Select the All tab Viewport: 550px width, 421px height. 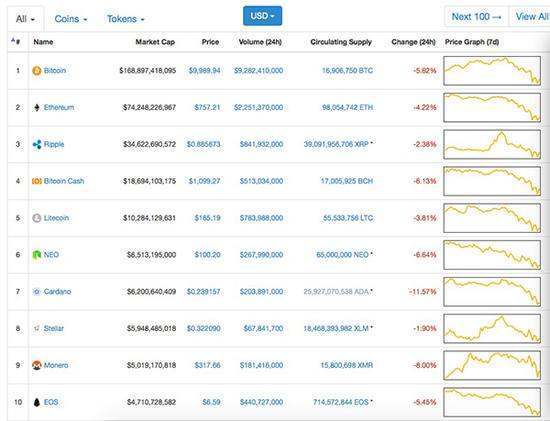[26, 19]
